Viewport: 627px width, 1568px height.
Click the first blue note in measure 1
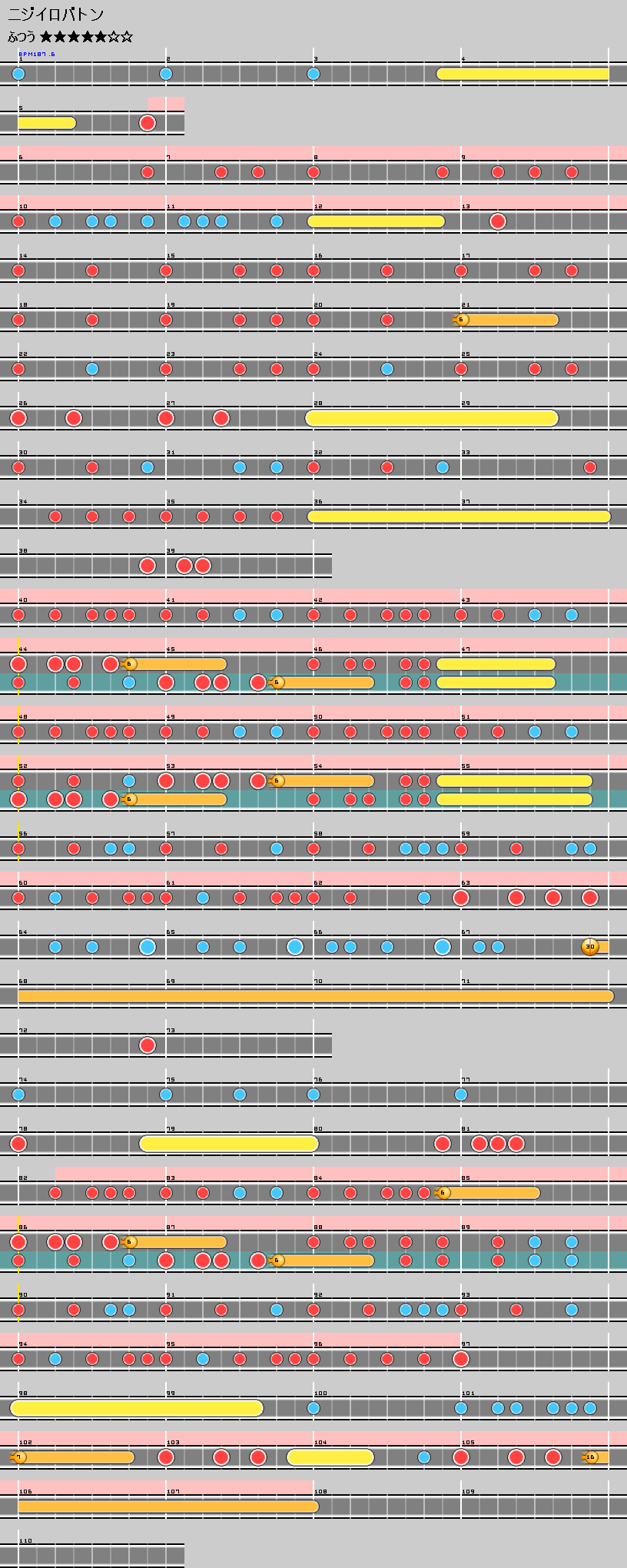pyautogui.click(x=18, y=74)
